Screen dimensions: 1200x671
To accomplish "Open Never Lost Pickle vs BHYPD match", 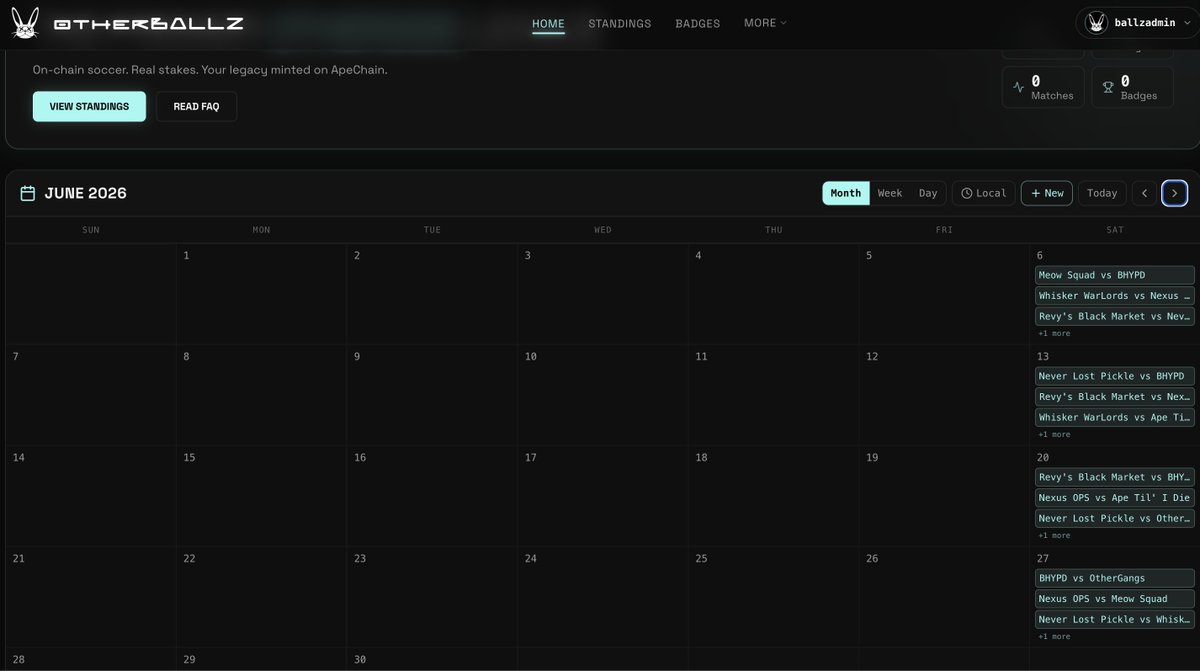I will 1115,376.
